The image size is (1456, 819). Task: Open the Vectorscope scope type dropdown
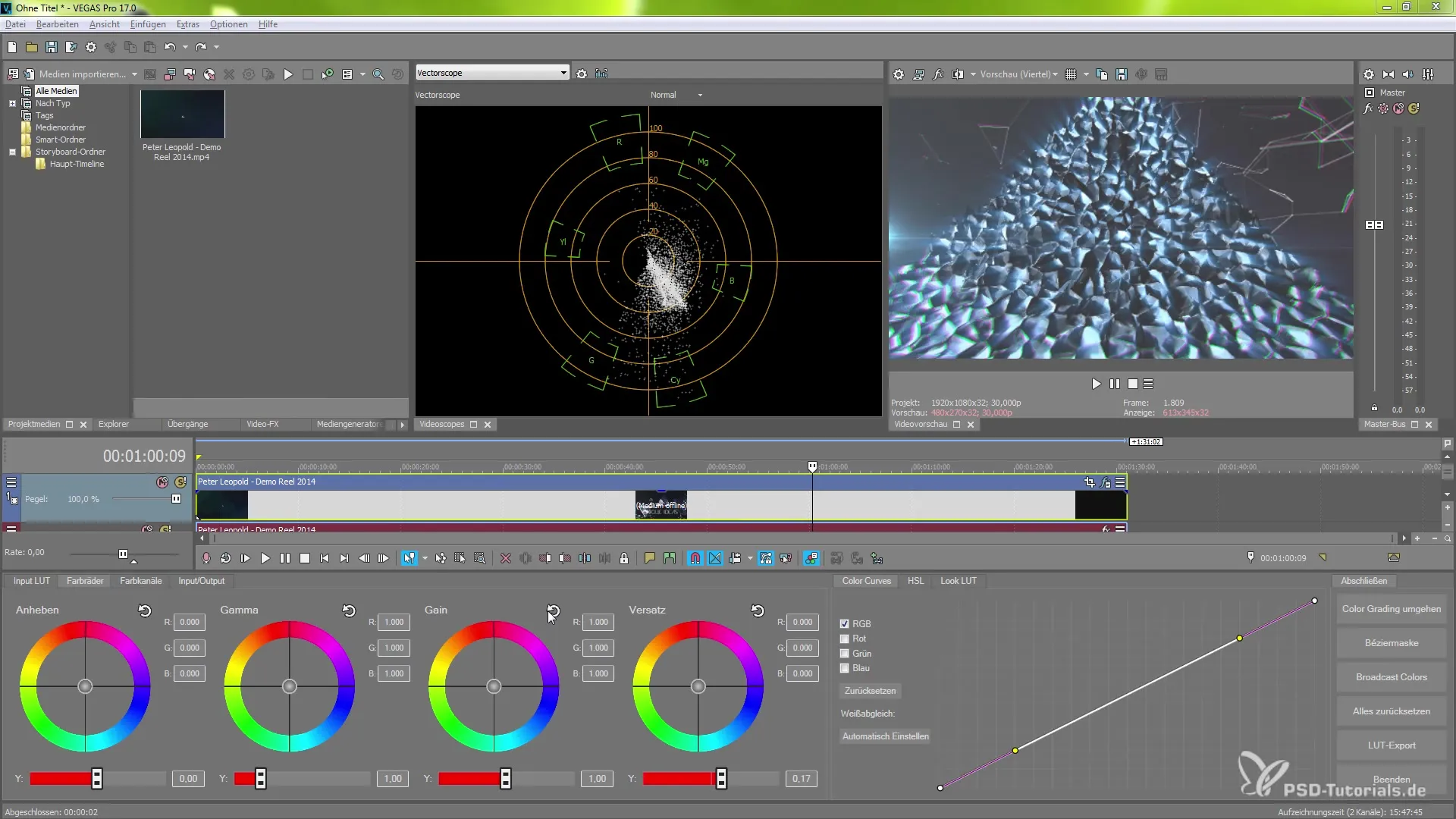click(492, 73)
